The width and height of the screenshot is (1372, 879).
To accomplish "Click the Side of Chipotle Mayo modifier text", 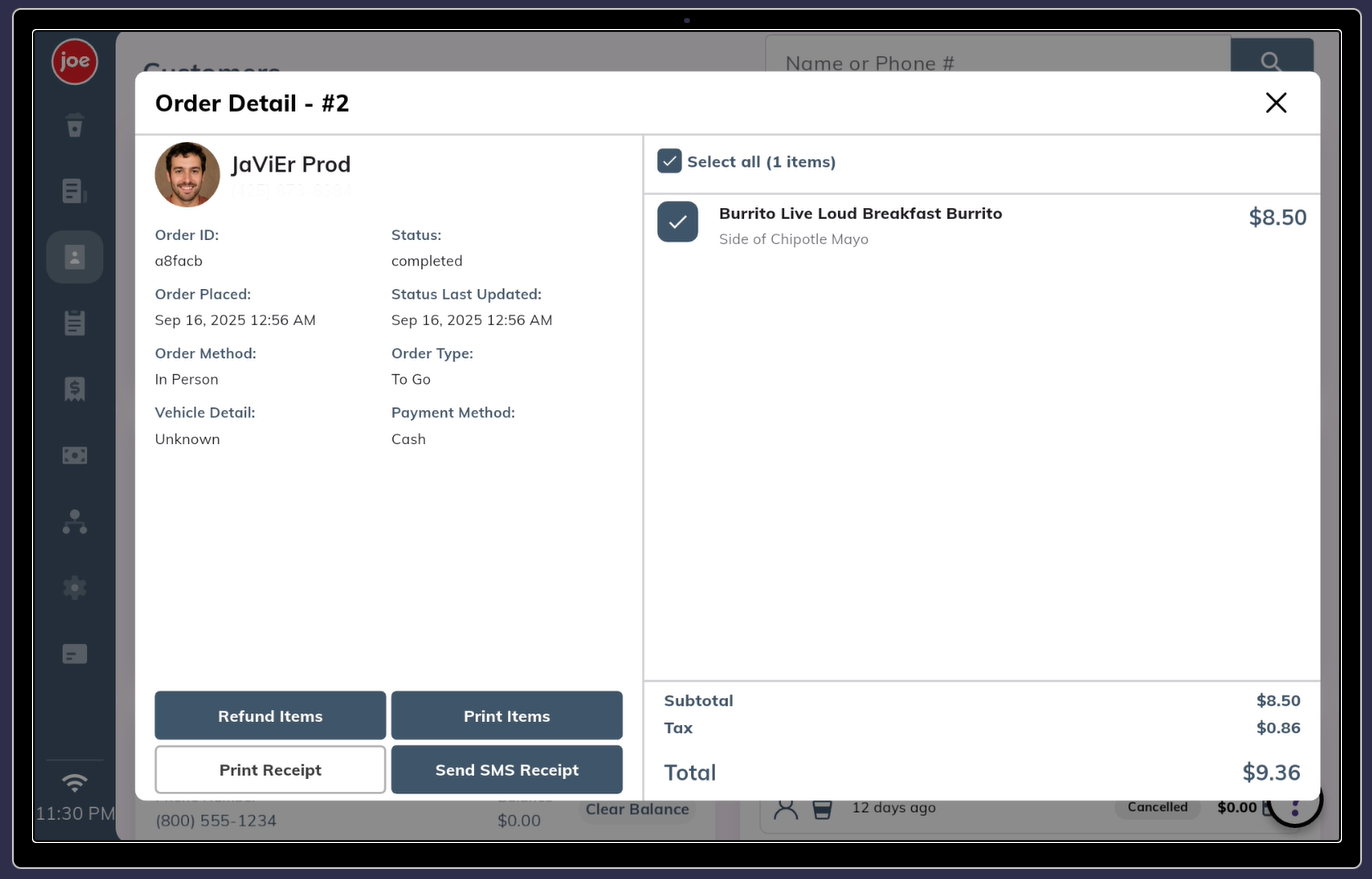I will click(794, 240).
